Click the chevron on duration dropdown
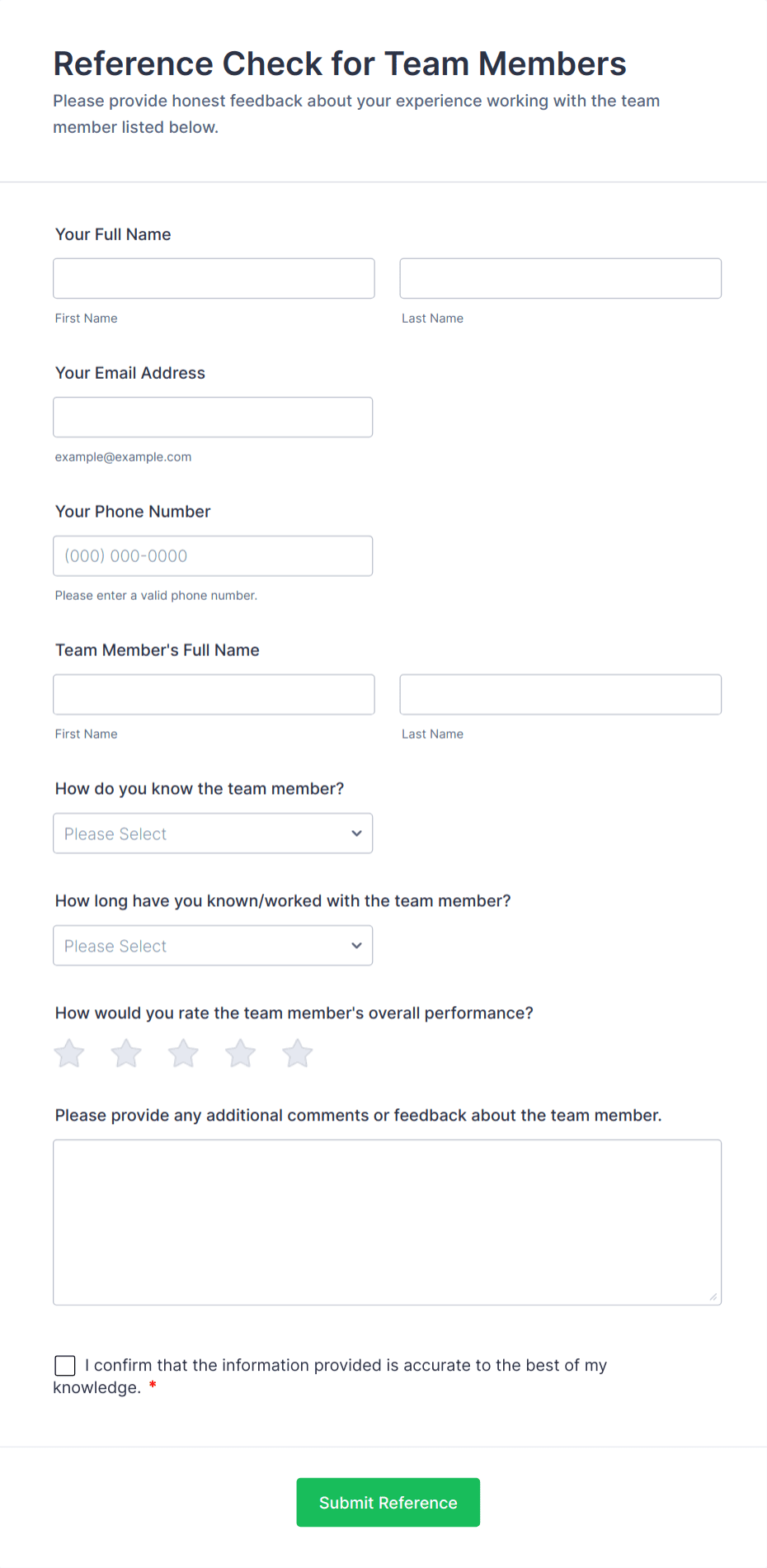Viewport: 767px width, 1568px height. 355,945
